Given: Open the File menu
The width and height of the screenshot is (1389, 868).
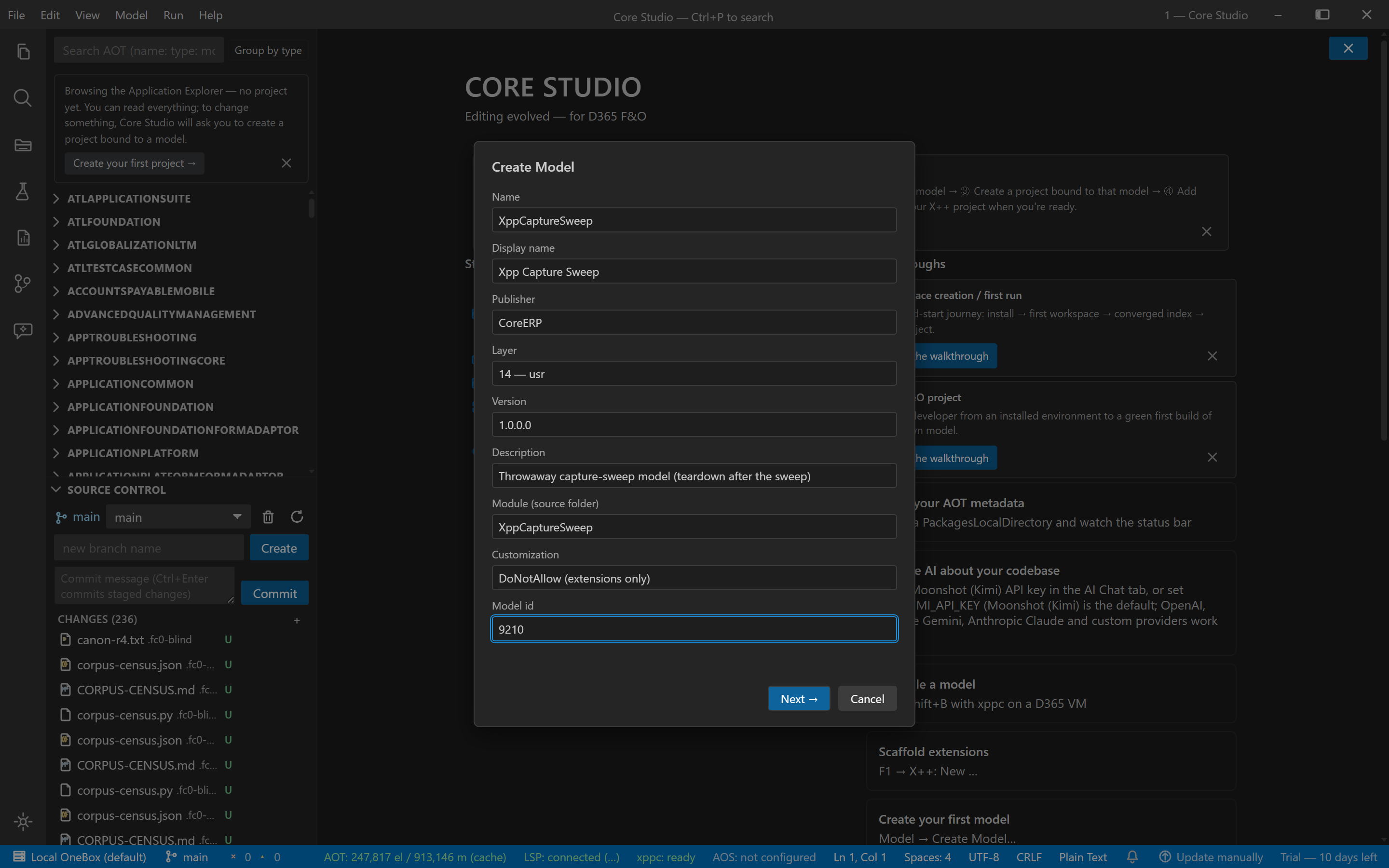Looking at the screenshot, I should click(16, 15).
